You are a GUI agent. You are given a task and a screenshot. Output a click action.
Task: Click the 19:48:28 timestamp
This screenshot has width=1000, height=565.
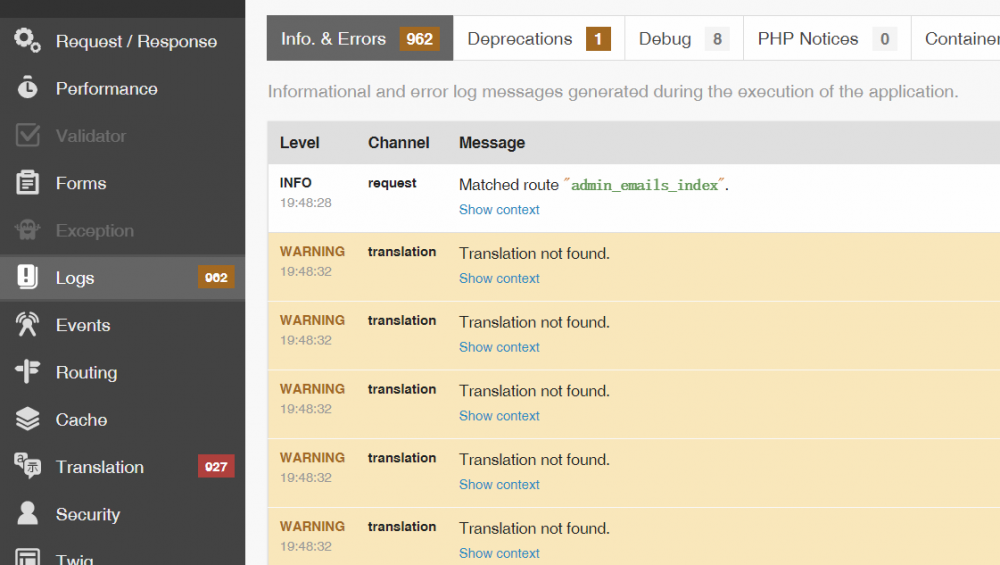click(x=305, y=202)
